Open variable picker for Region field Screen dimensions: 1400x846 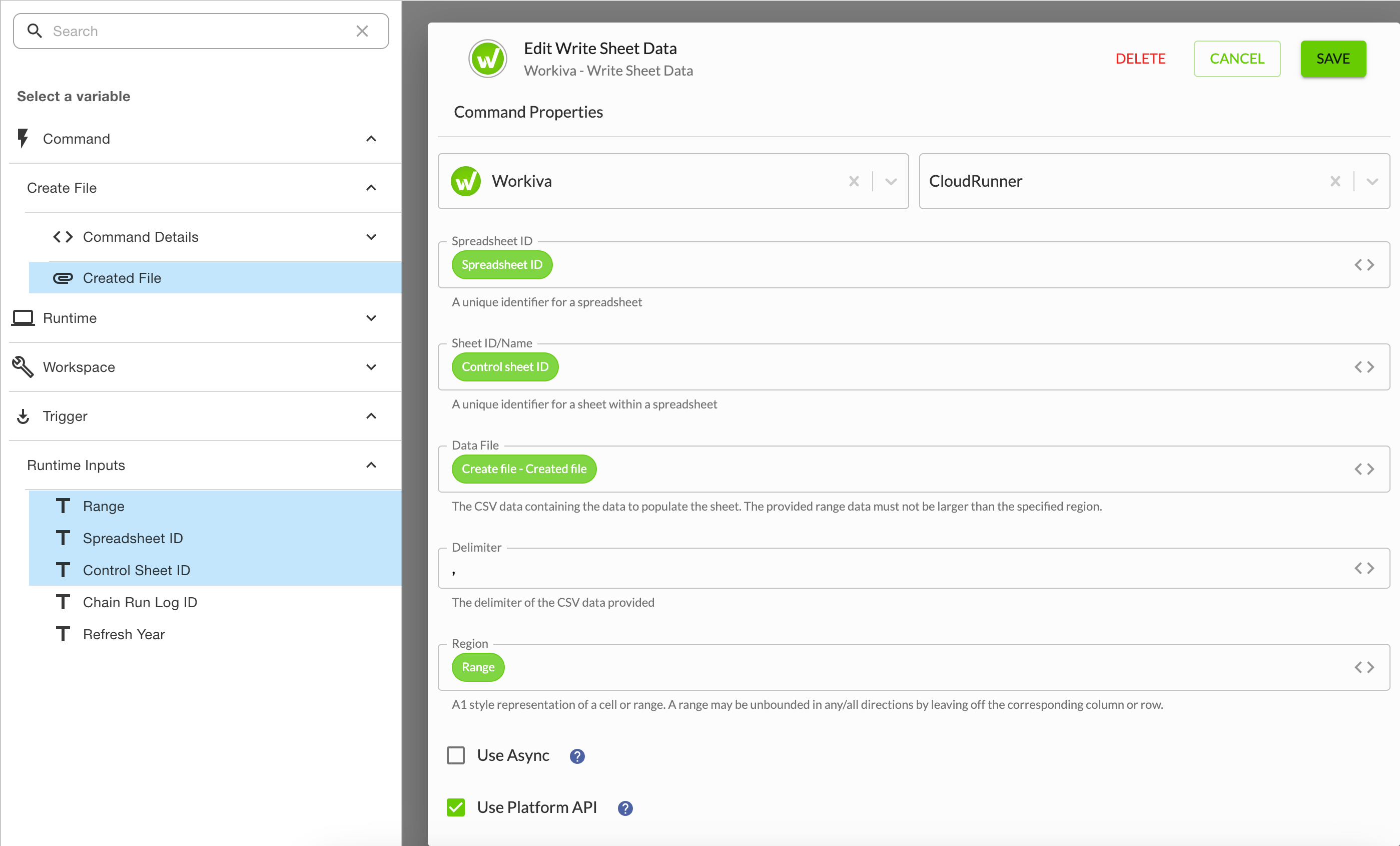(x=1363, y=667)
